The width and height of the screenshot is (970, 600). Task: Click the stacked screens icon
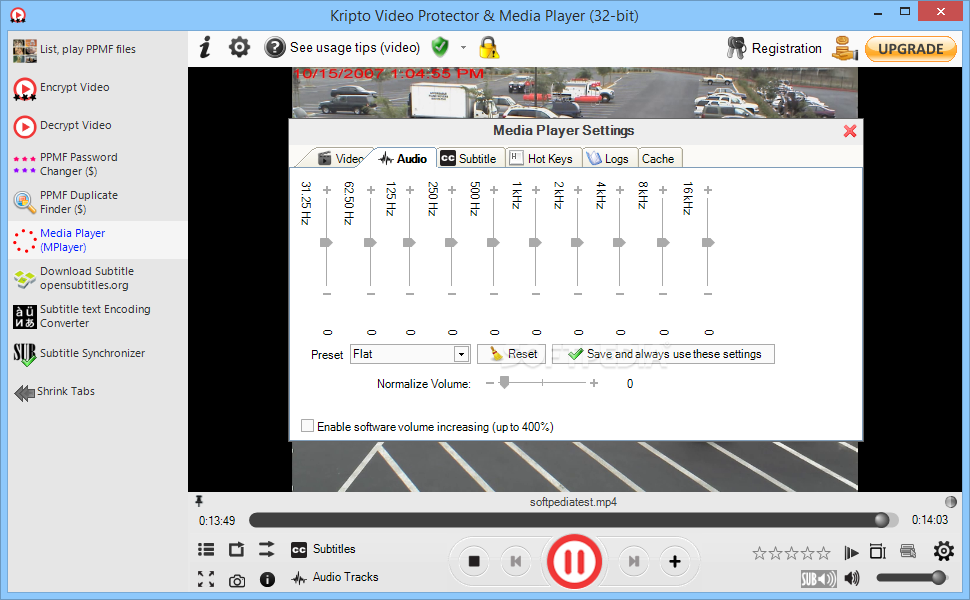908,551
